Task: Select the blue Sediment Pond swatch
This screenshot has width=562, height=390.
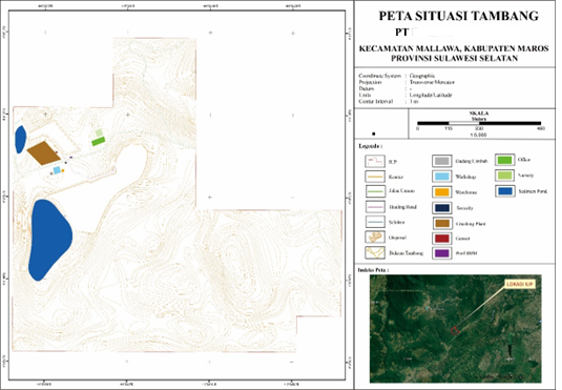Action: tap(505, 191)
